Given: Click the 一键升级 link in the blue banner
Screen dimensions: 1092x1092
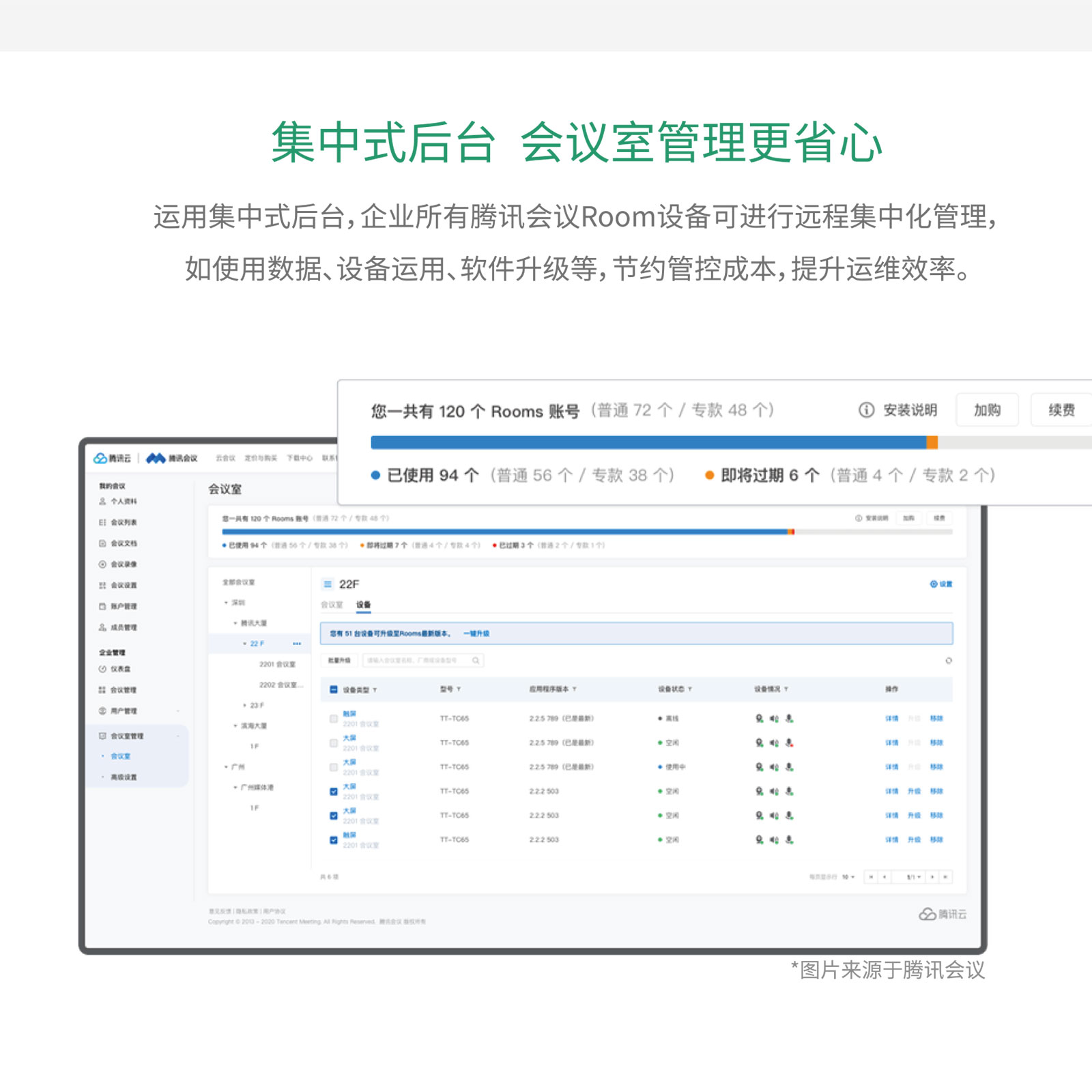Looking at the screenshot, I should (476, 634).
